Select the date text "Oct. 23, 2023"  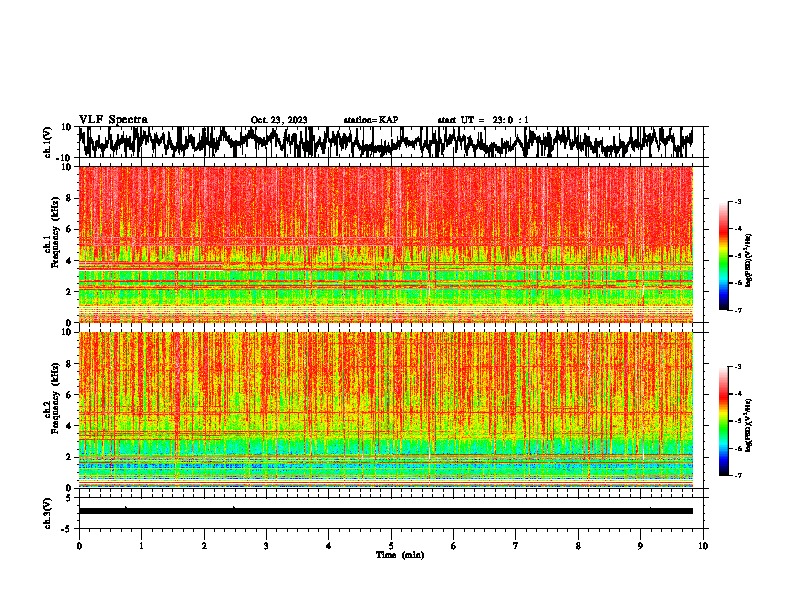[x=279, y=120]
